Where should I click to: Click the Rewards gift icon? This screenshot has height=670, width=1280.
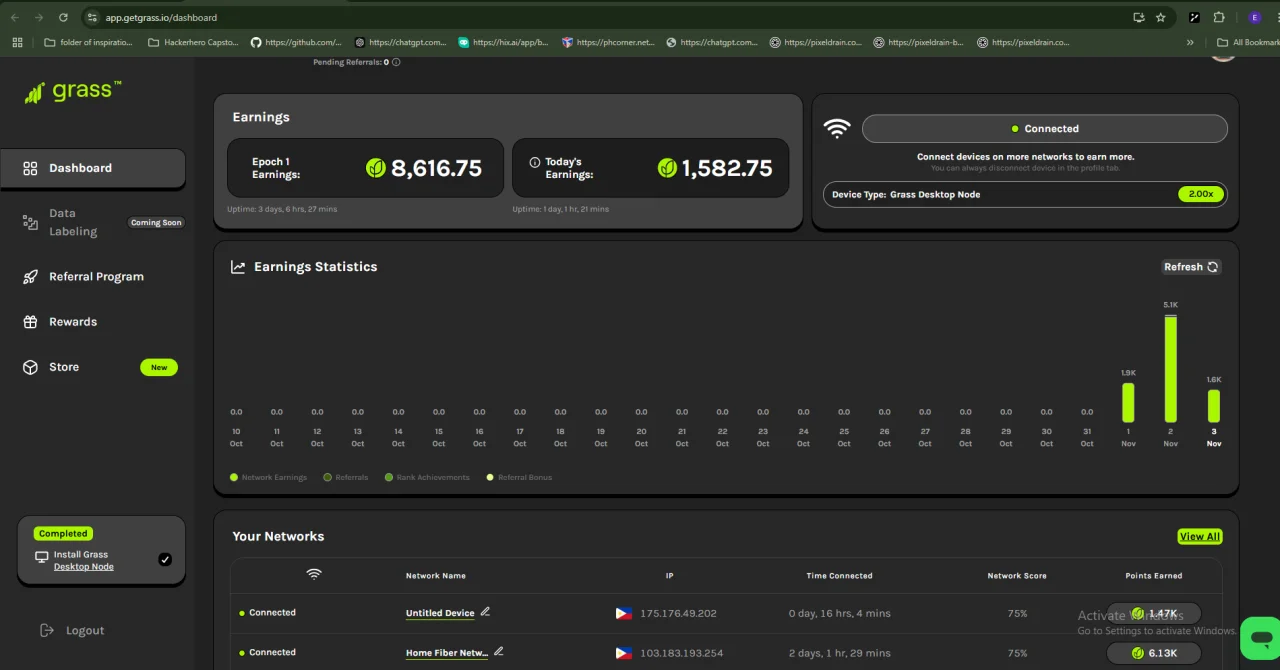click(30, 322)
